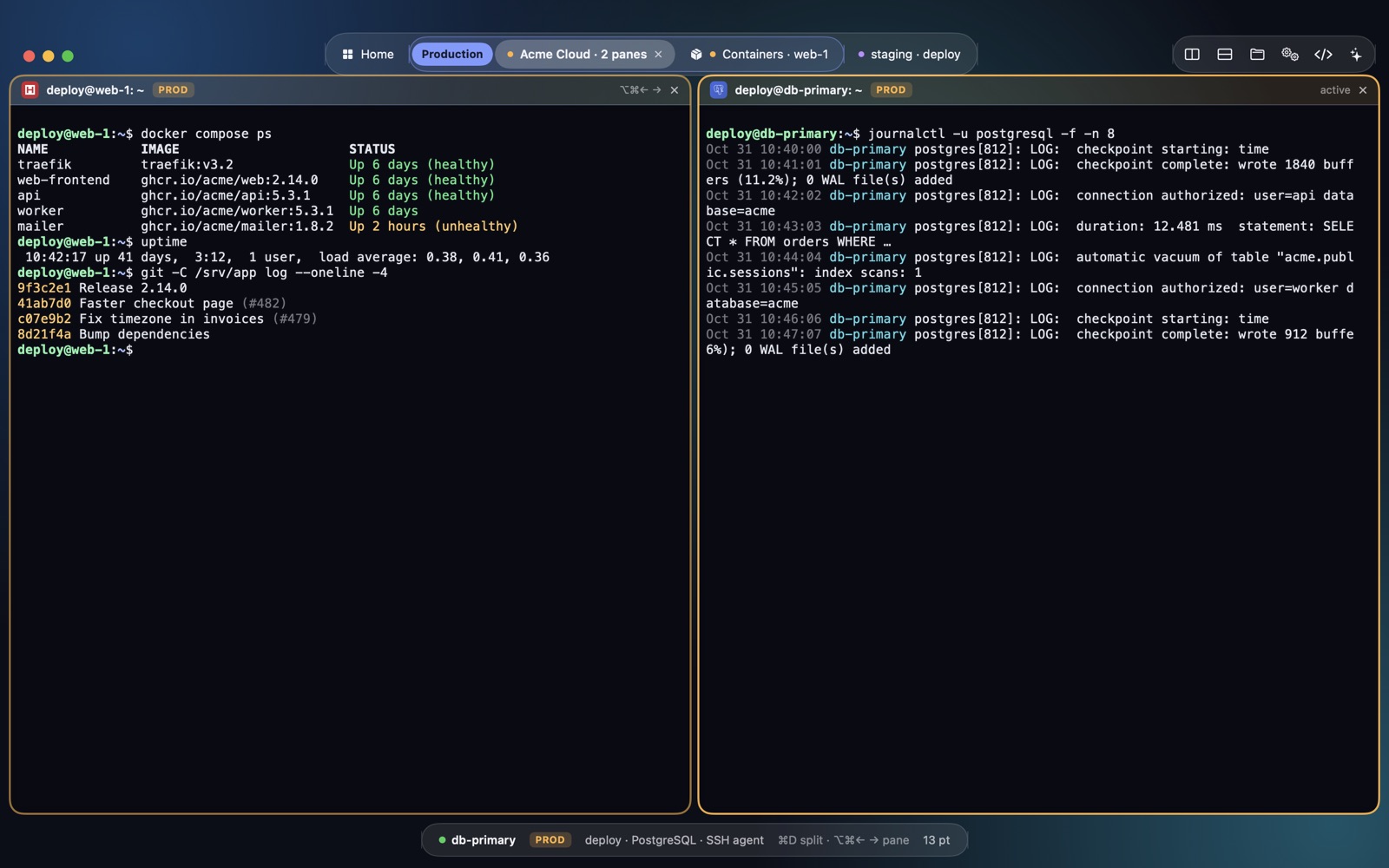Select the Production group tab

pos(451,54)
